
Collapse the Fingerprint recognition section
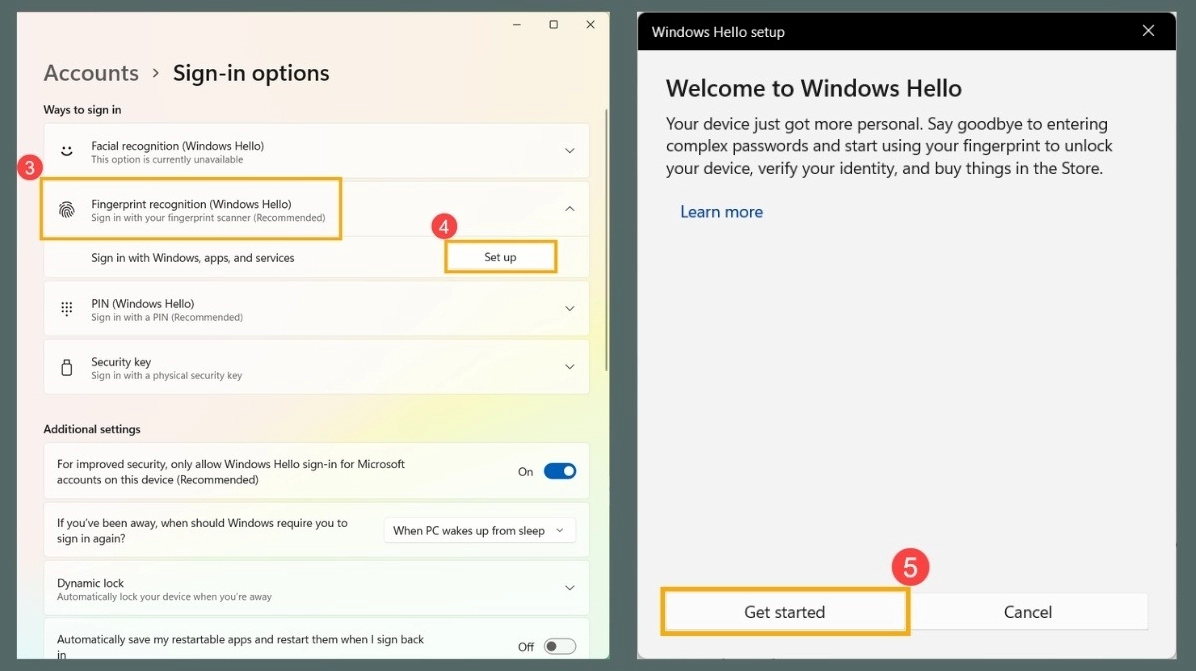570,209
